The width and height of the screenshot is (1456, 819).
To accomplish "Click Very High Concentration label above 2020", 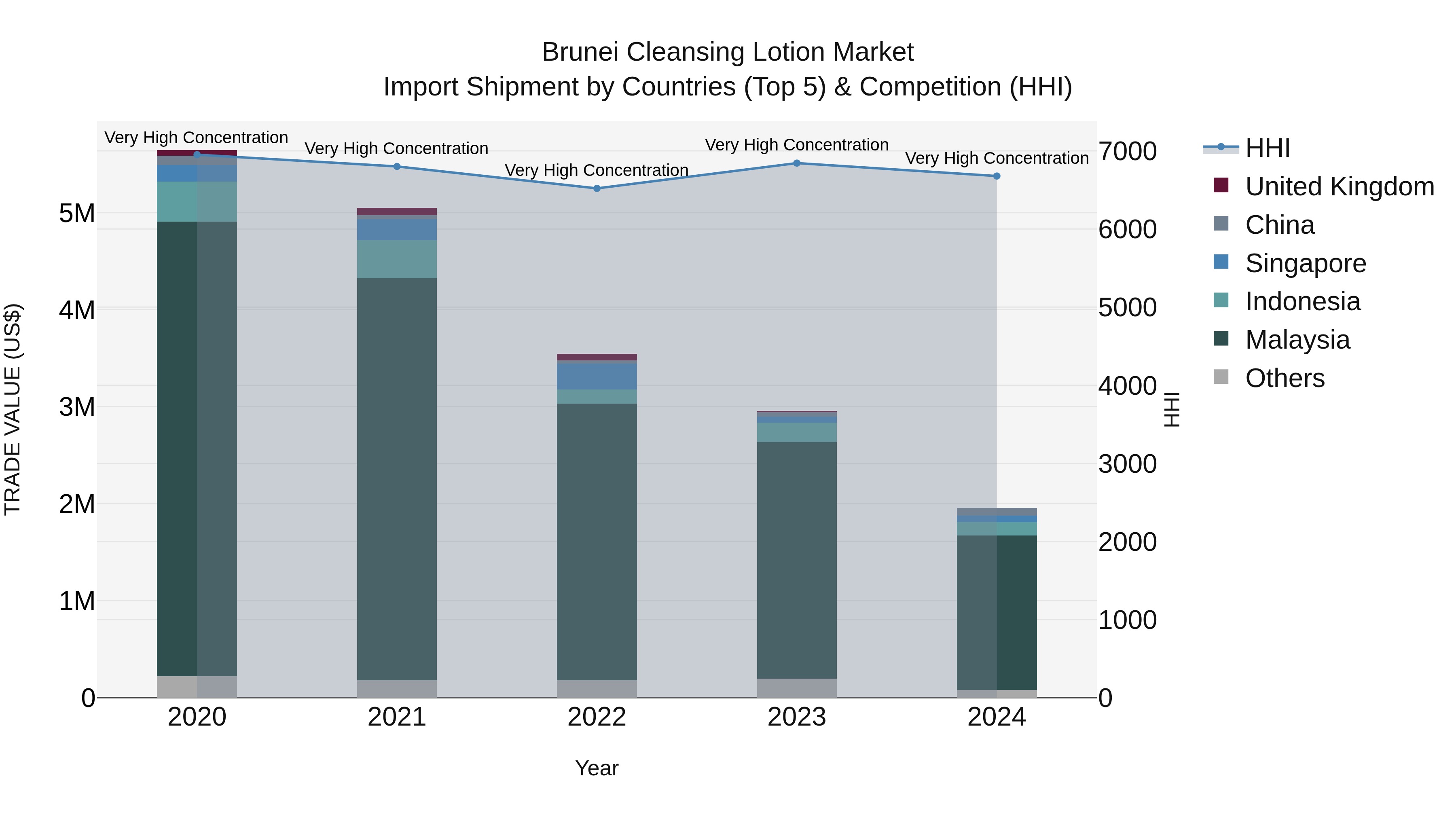I will pyautogui.click(x=197, y=138).
